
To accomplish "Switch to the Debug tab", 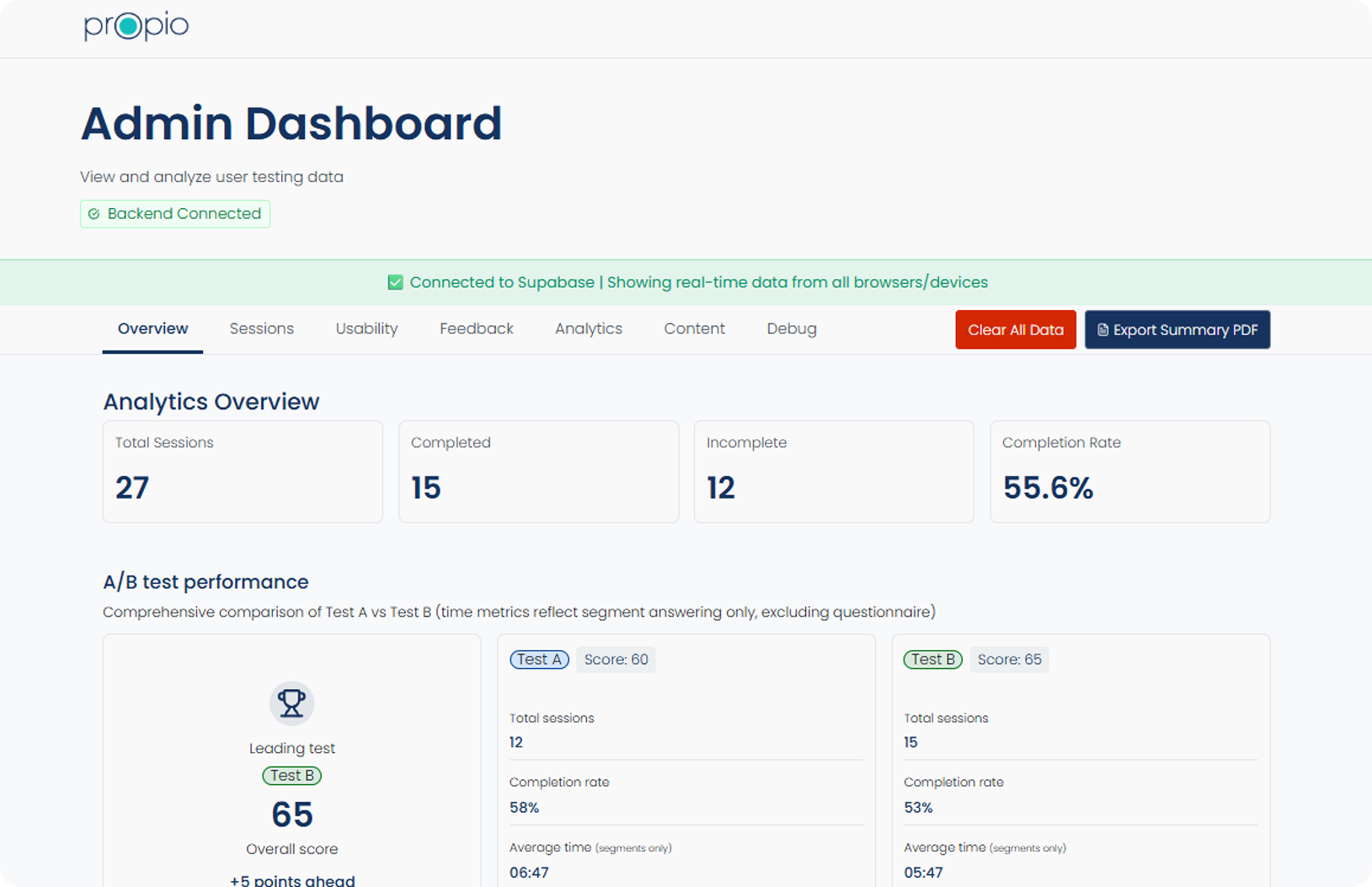I will click(792, 329).
